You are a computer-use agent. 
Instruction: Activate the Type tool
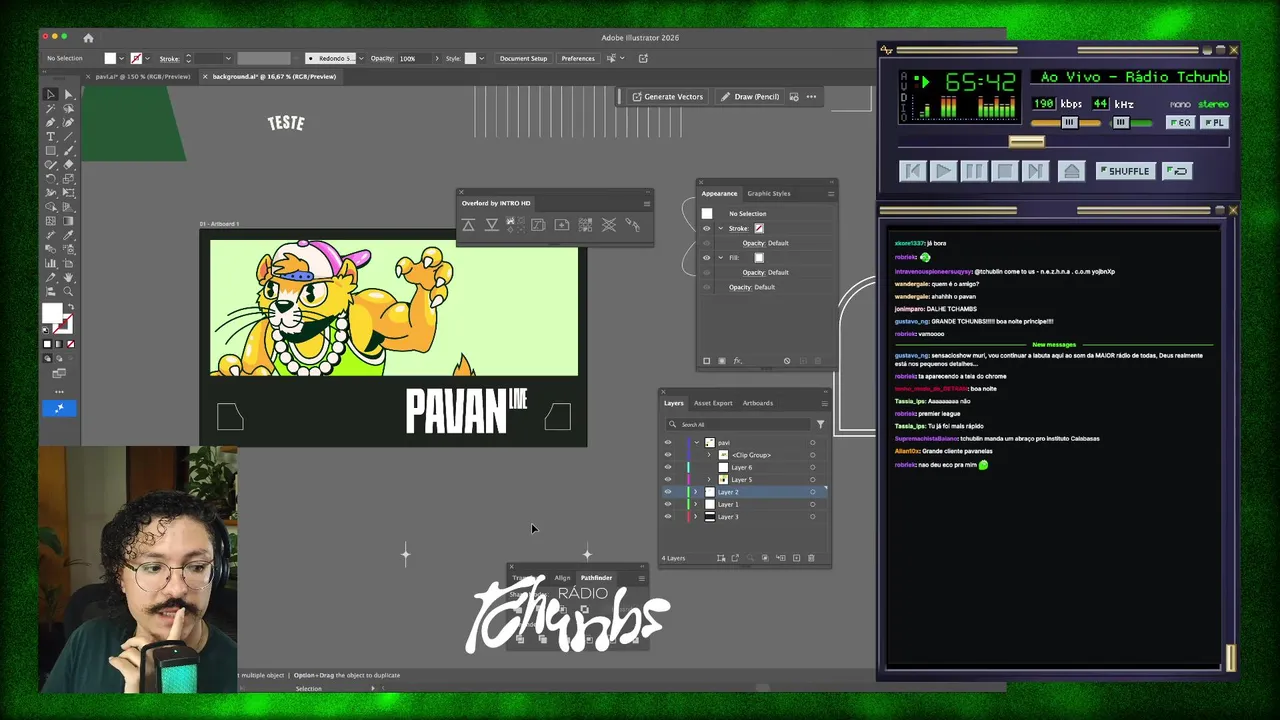(51, 136)
